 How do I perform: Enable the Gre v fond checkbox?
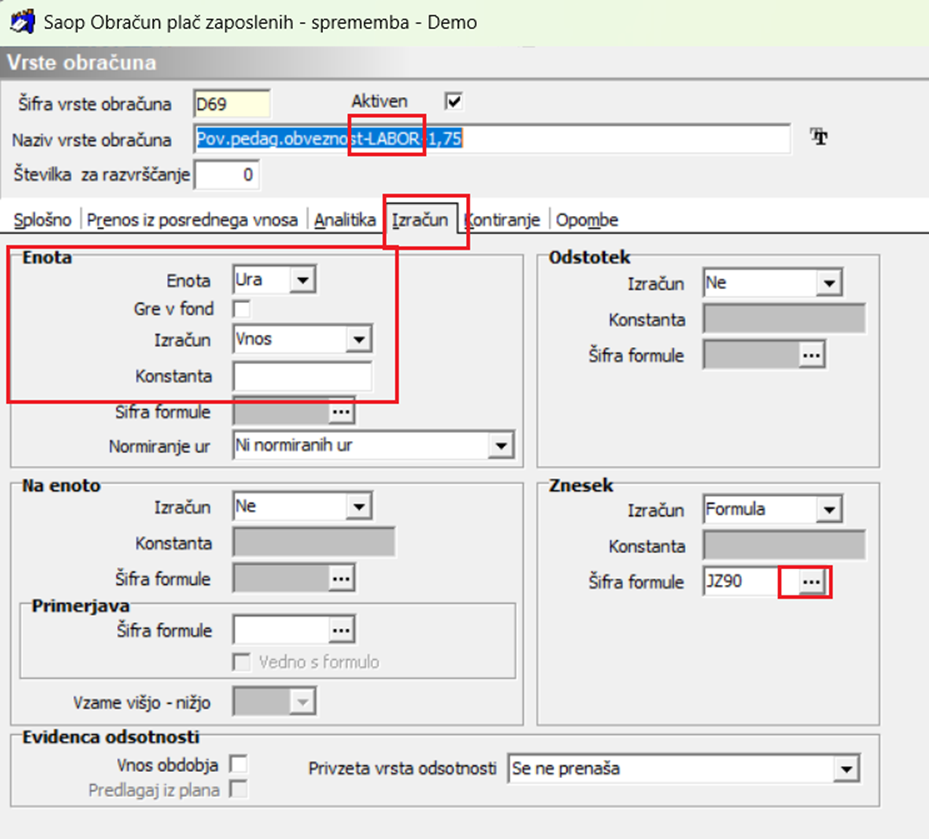coord(241,309)
